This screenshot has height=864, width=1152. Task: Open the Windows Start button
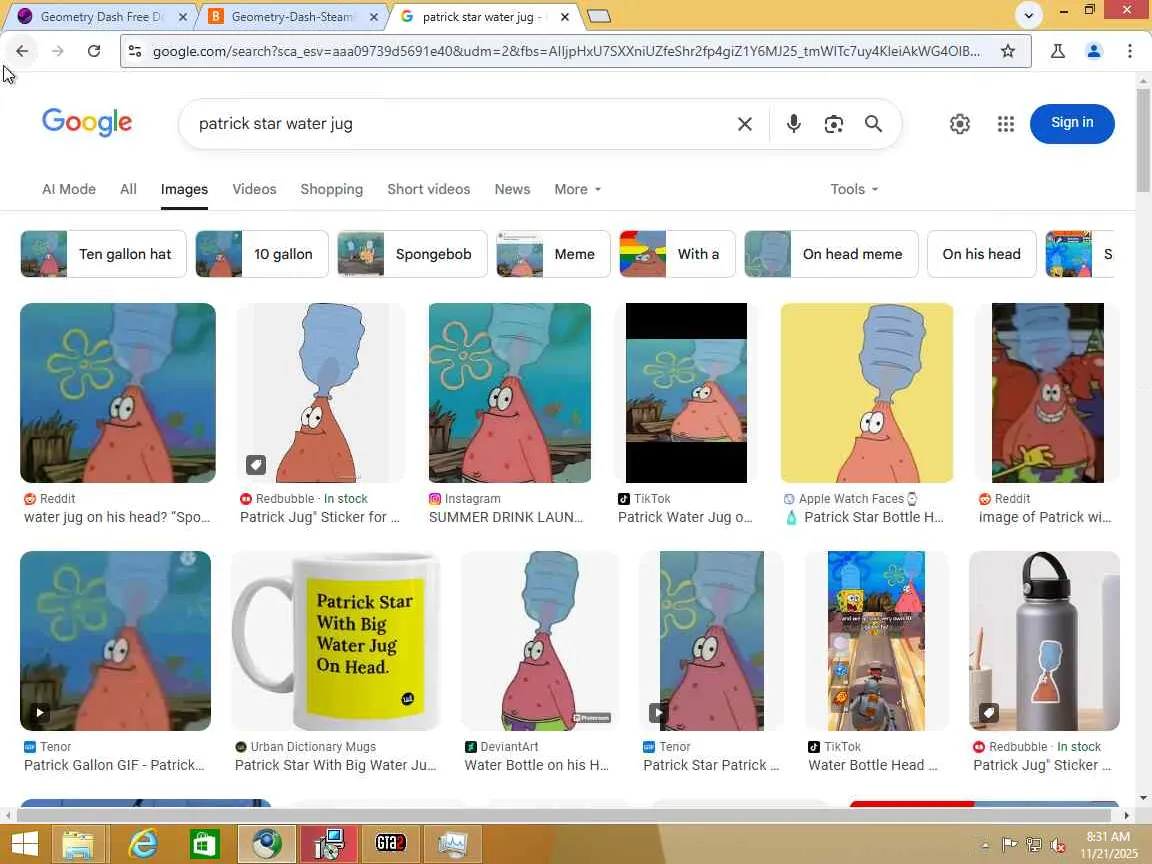(24, 843)
